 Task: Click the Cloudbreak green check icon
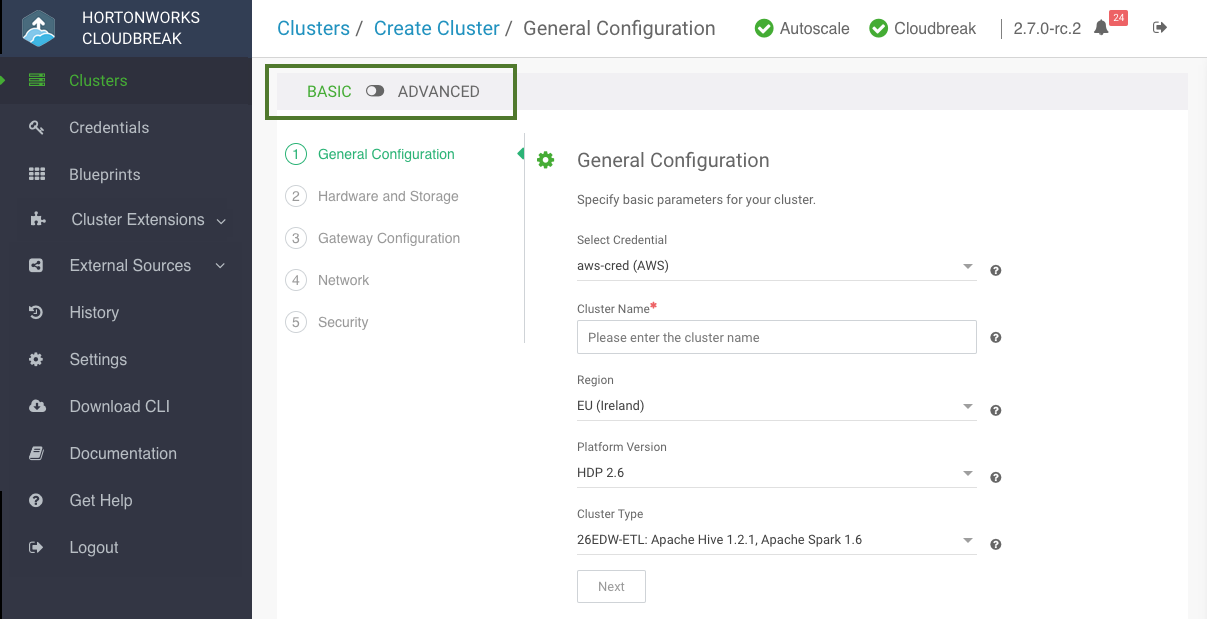tap(879, 29)
